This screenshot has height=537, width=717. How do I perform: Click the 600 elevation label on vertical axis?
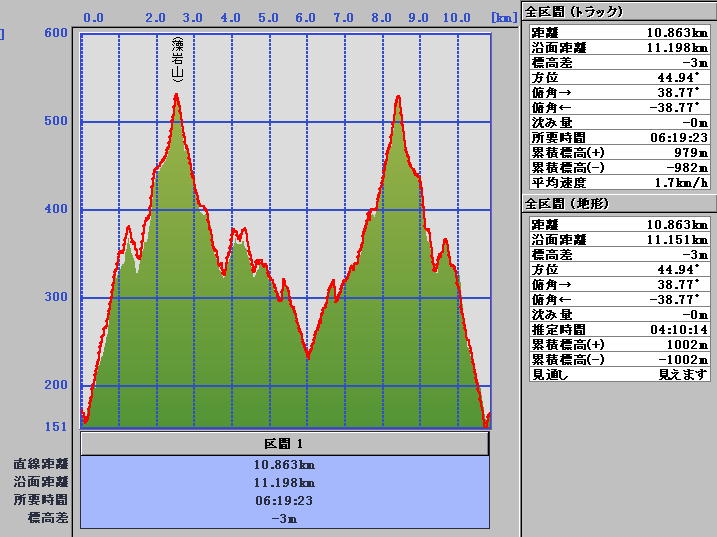[56, 33]
